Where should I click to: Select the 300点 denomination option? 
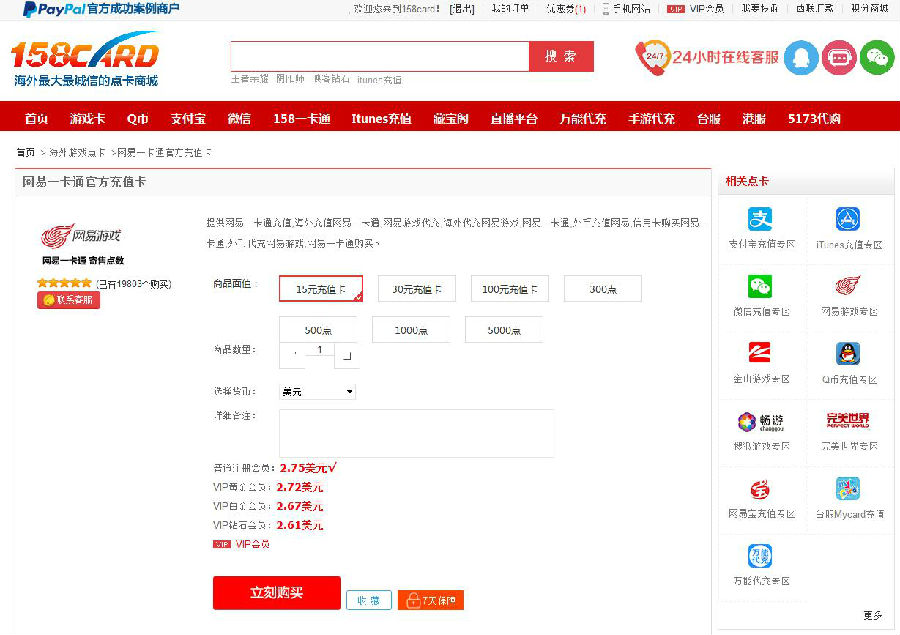[603, 289]
